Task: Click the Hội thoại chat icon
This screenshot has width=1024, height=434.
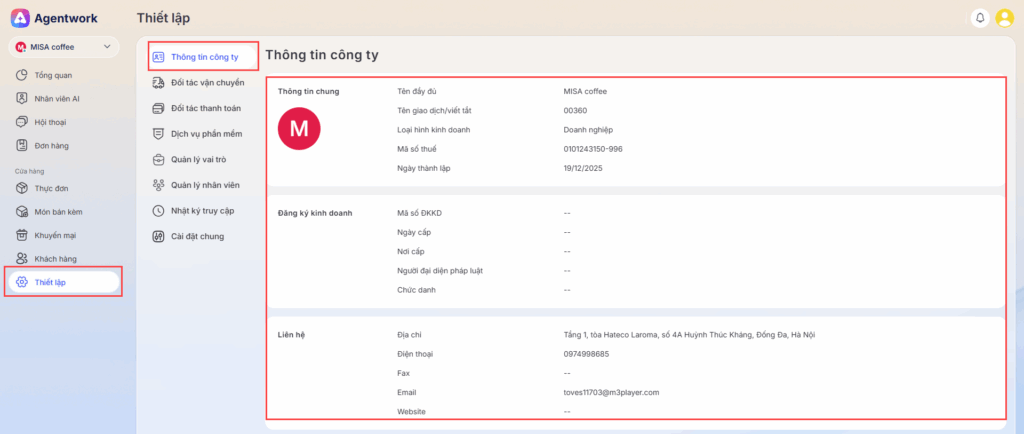Action: [22, 122]
